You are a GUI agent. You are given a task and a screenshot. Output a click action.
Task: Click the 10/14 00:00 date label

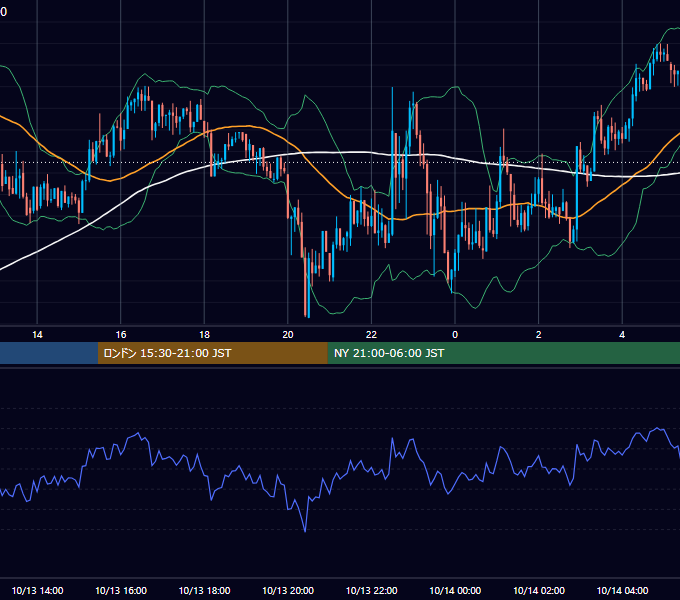[x=455, y=590]
